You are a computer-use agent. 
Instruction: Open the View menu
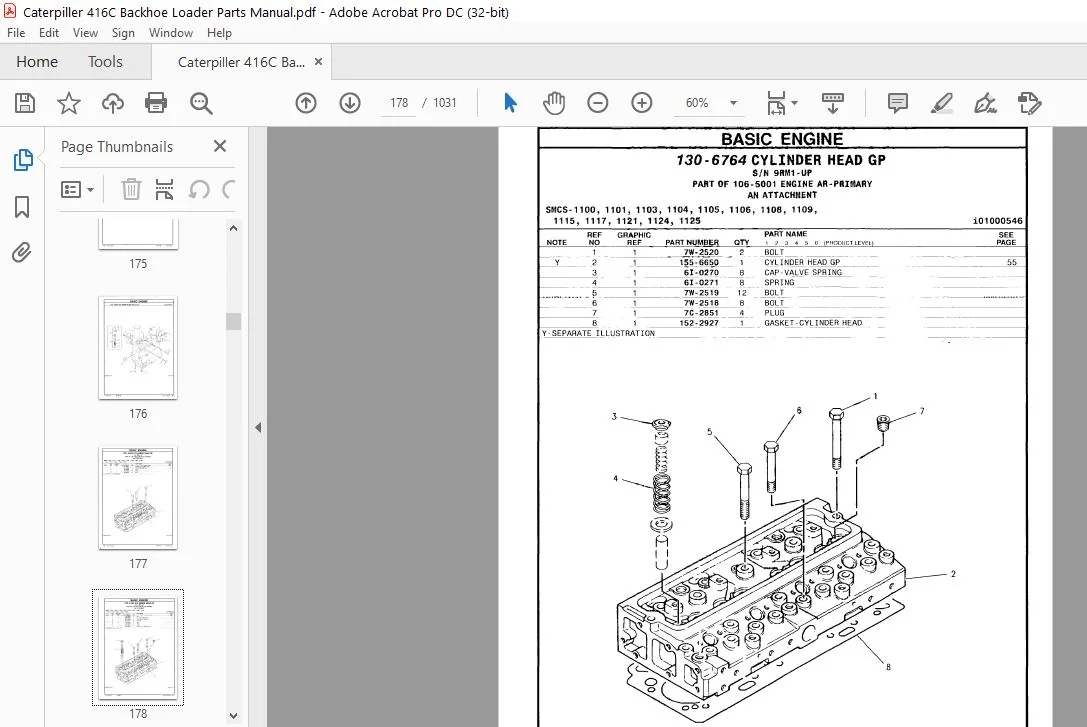(x=85, y=33)
